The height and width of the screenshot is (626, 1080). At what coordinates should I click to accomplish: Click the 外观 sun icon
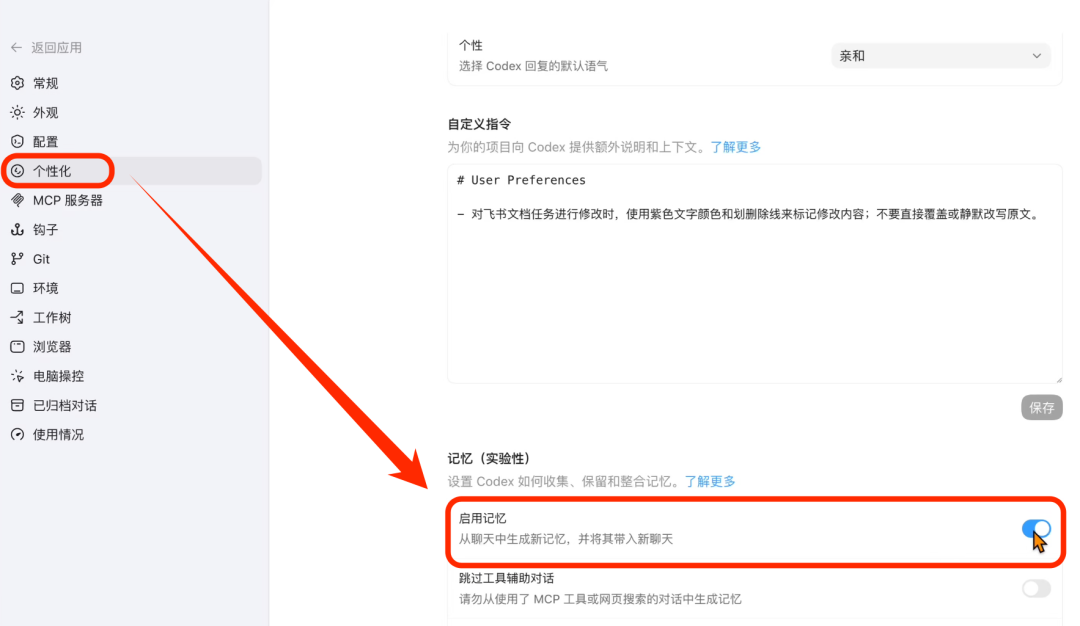(x=17, y=112)
